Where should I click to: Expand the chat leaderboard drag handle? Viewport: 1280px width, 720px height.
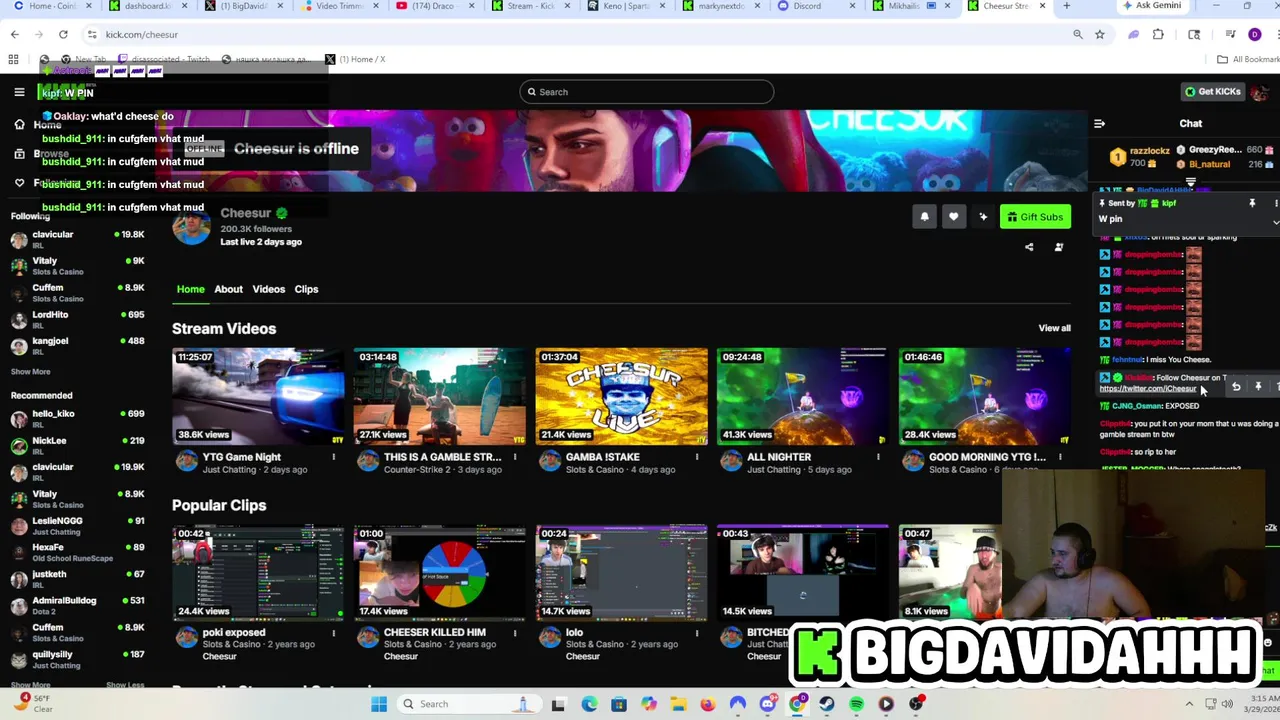(1190, 184)
